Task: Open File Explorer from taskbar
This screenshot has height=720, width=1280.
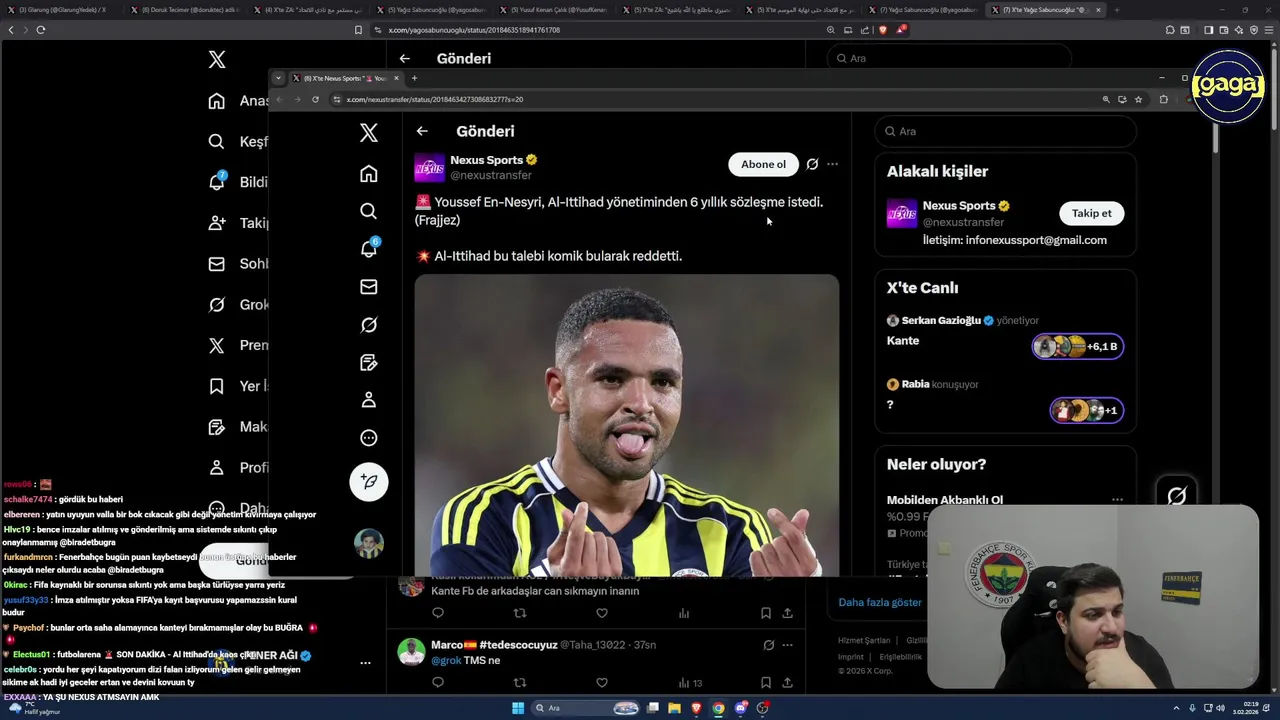Action: 675,708
